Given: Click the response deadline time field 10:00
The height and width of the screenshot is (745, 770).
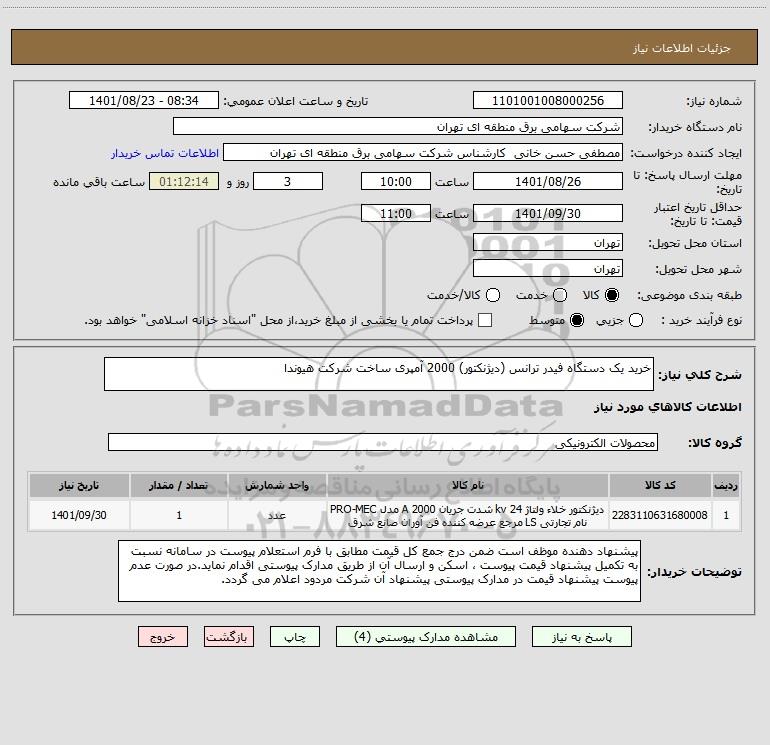Looking at the screenshot, I should (x=396, y=181).
